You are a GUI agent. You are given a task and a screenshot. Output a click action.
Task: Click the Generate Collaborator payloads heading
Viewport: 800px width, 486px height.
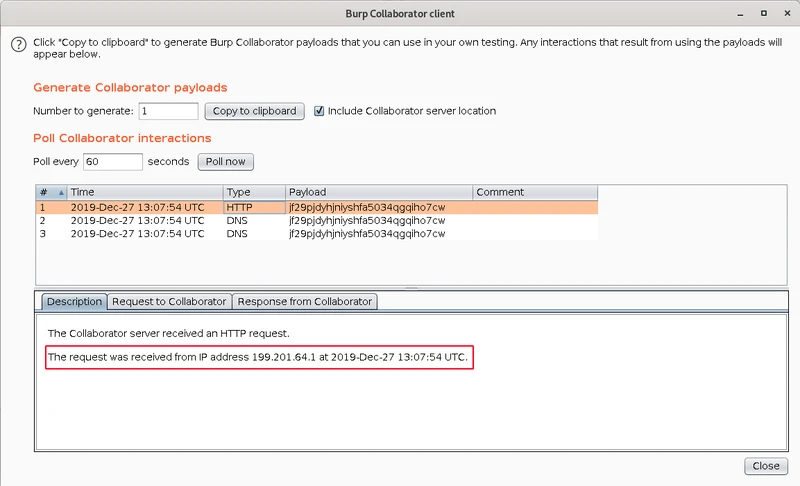(130, 88)
